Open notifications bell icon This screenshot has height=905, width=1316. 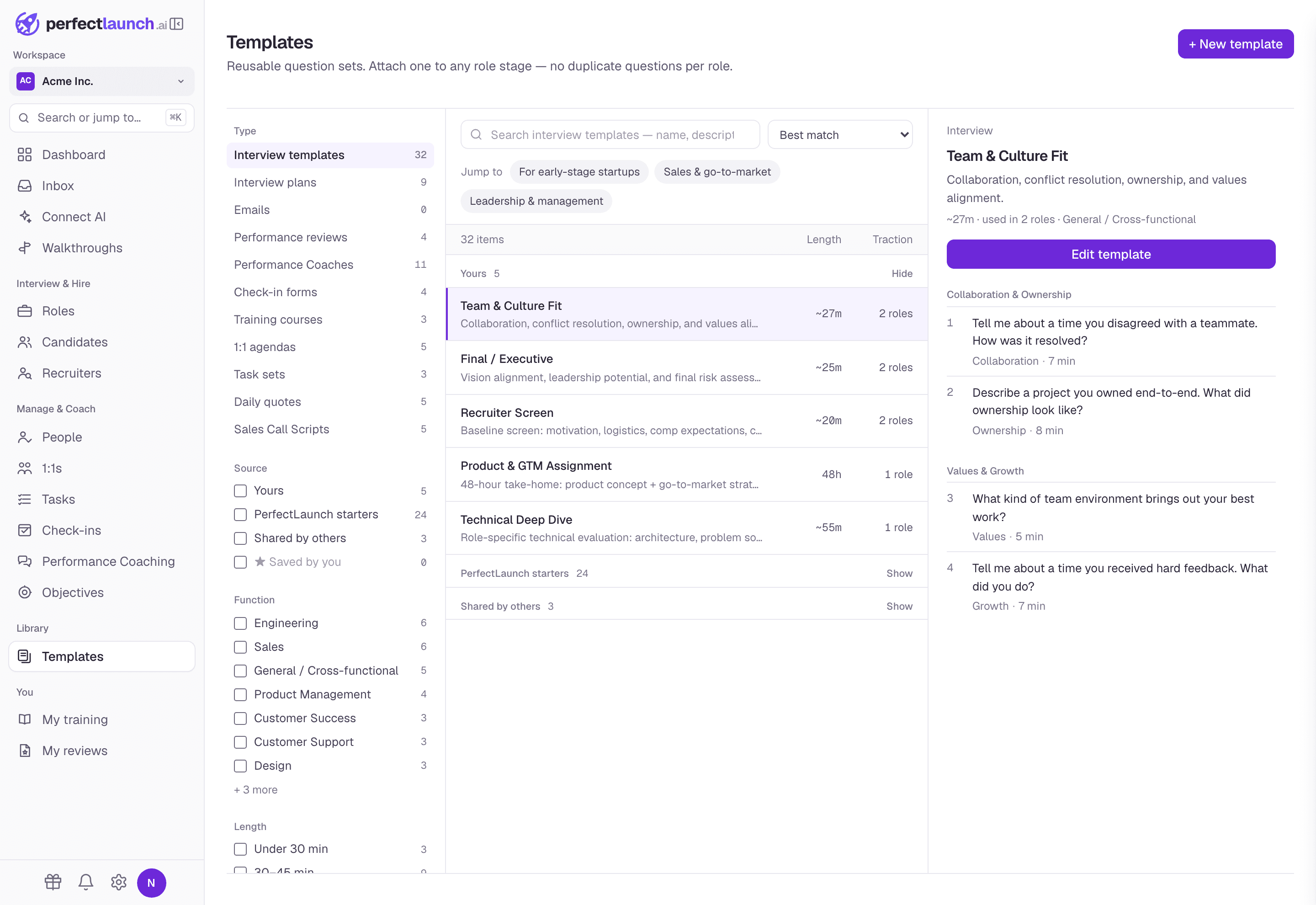[85, 882]
